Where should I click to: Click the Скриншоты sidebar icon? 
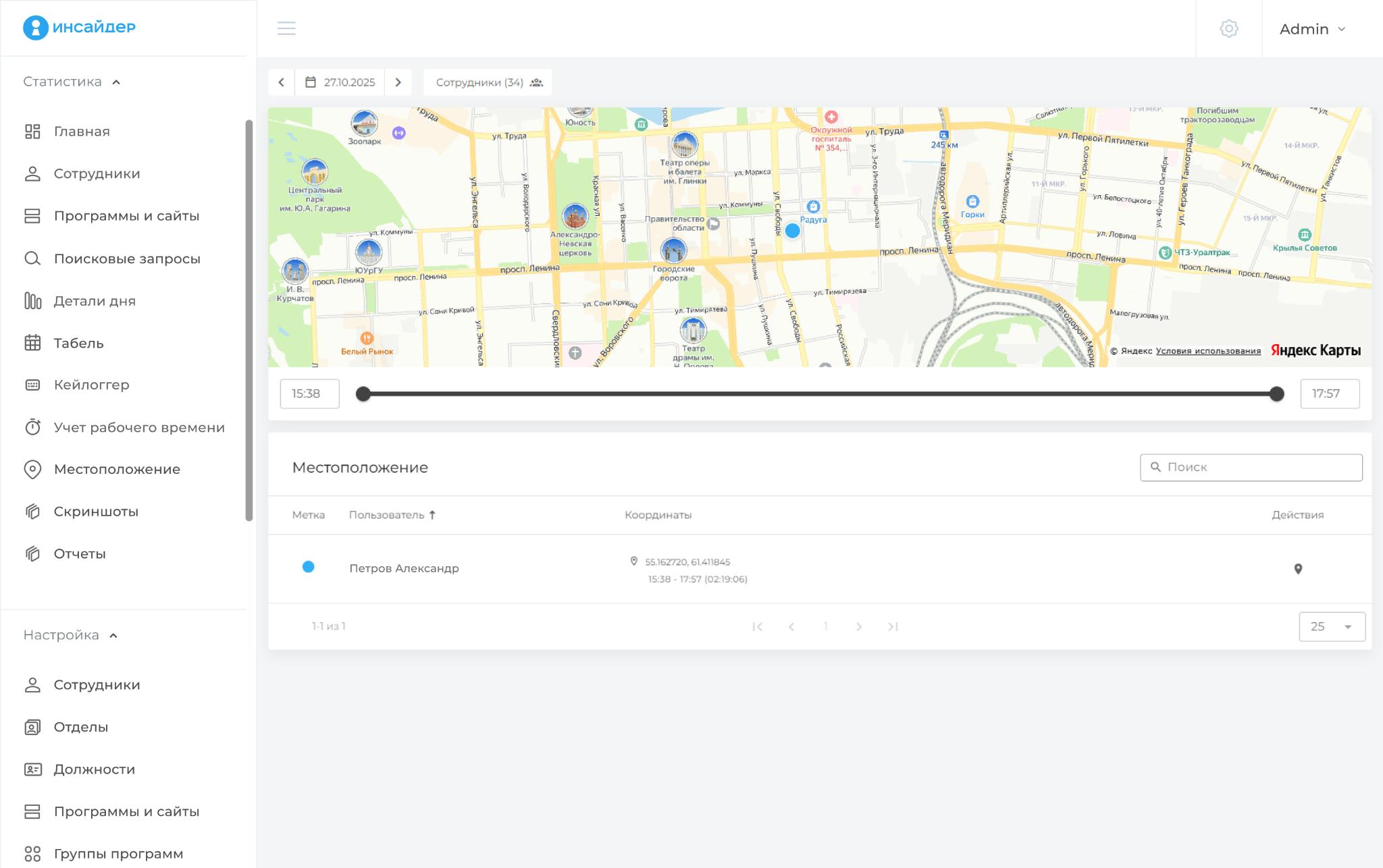(32, 512)
